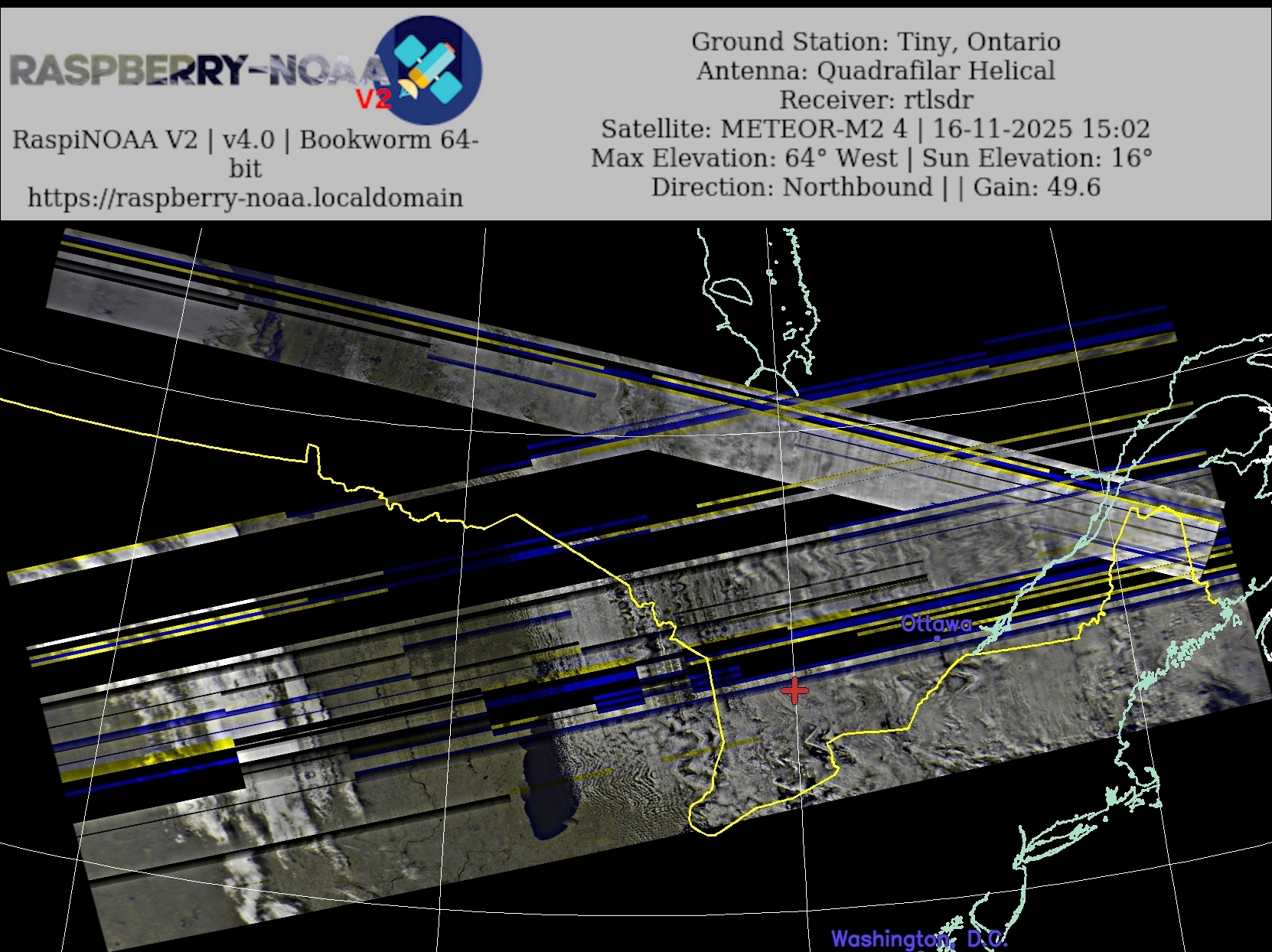1272x952 pixels.
Task: Click the 16-11-2025 15:02 pass timestamp
Action: coord(1041,129)
